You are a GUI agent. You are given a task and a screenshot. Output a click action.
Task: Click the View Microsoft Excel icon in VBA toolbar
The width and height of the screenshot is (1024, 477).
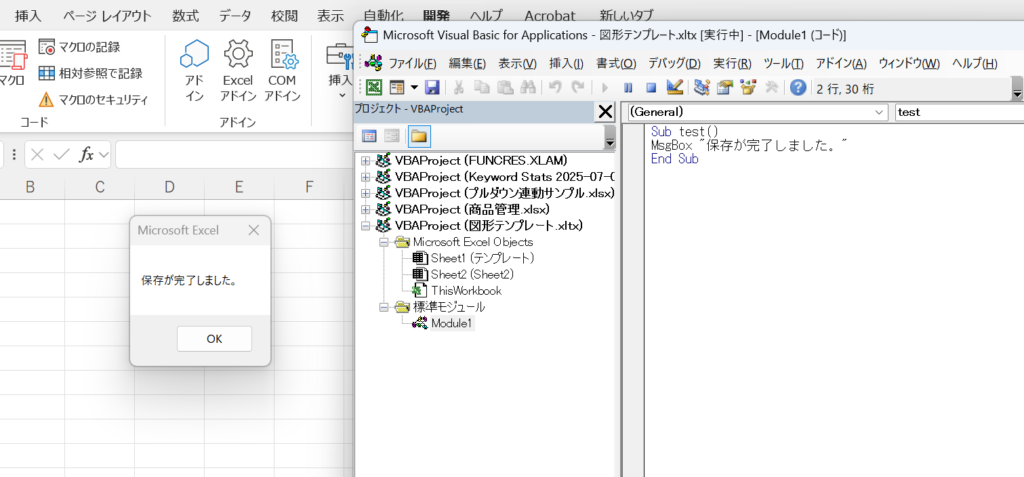(374, 88)
